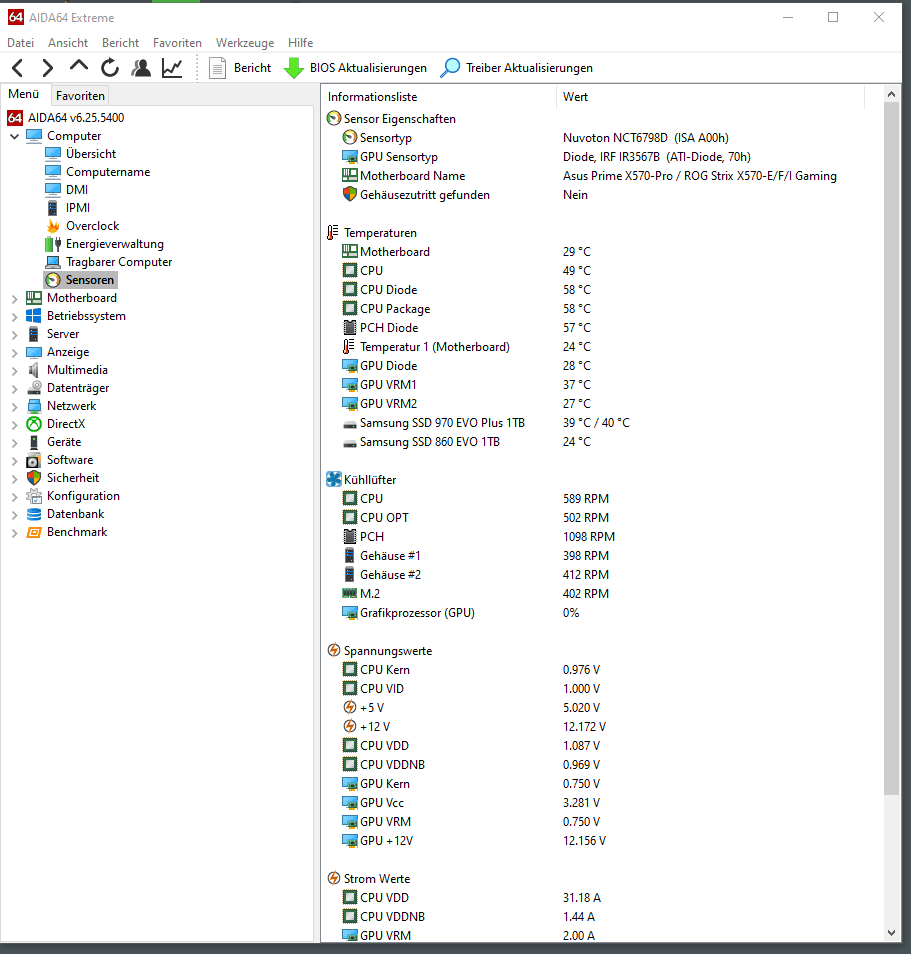Click the scrollbar down arrow
Screen dimensions: 911x954
[x=891, y=933]
